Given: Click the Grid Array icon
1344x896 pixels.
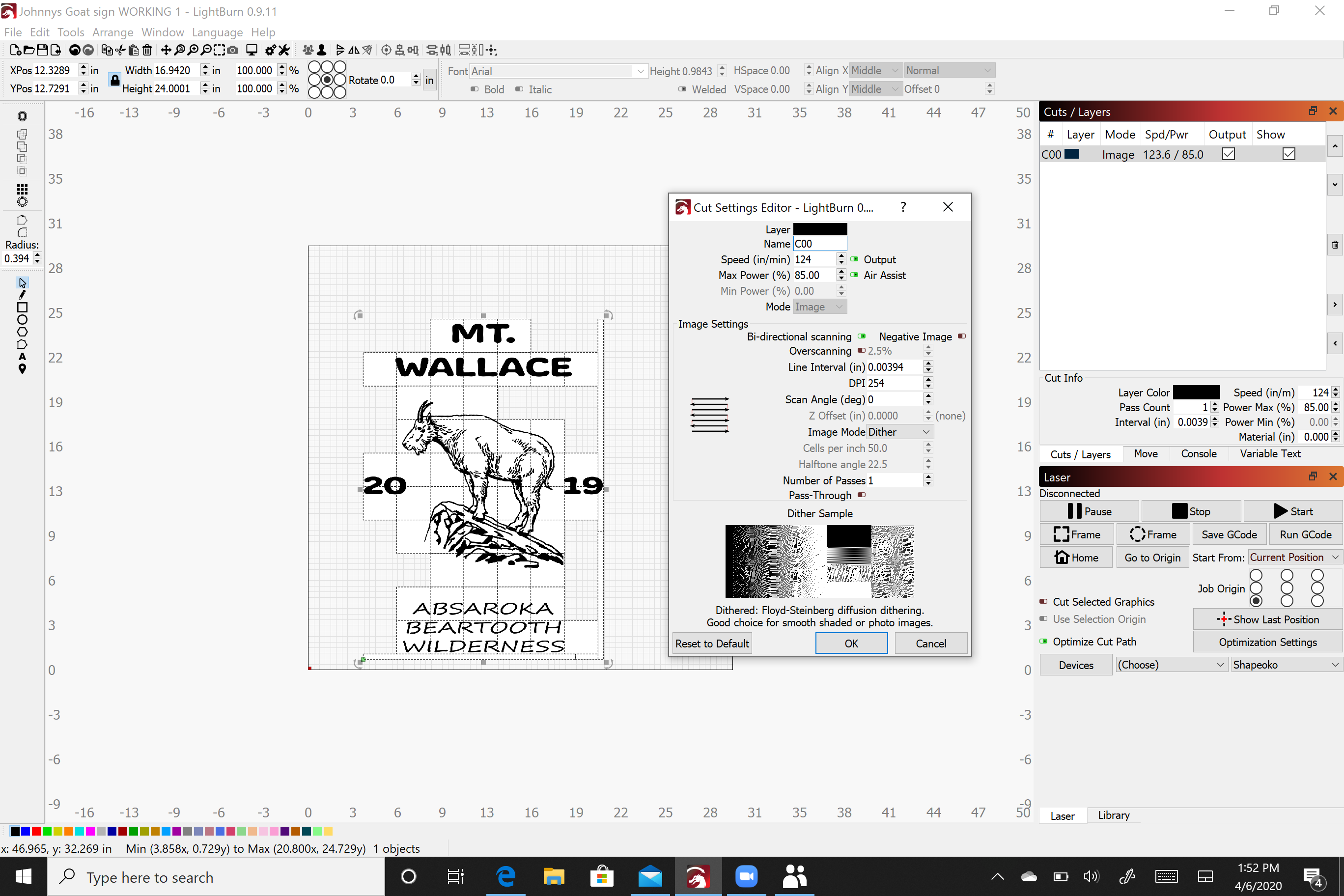Looking at the screenshot, I should coord(22,189).
